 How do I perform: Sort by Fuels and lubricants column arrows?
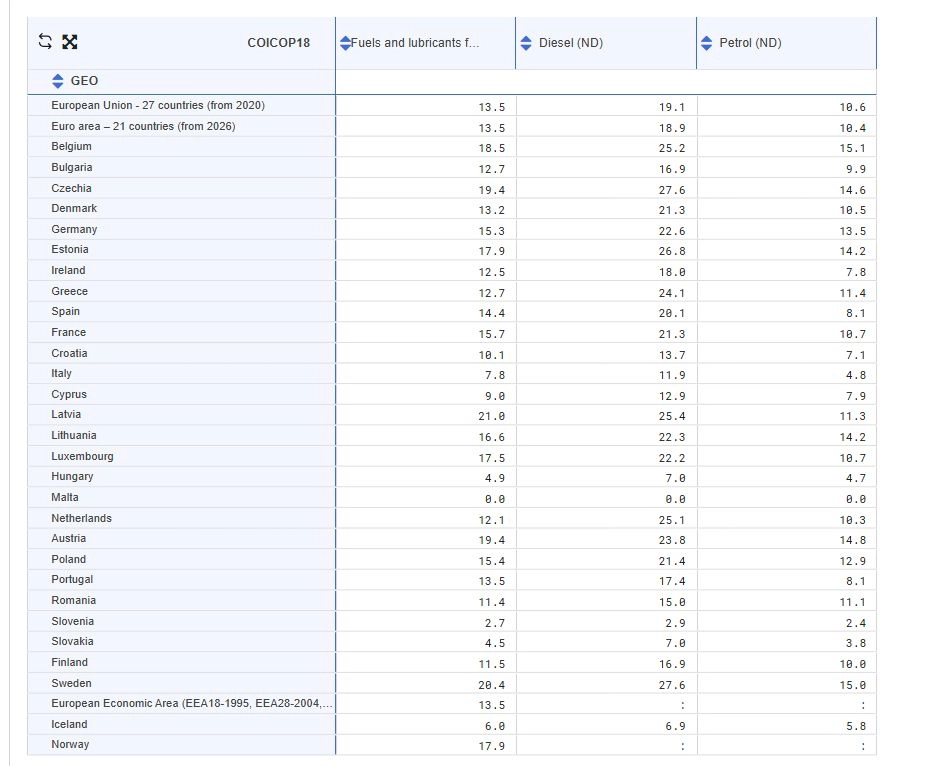coord(345,43)
